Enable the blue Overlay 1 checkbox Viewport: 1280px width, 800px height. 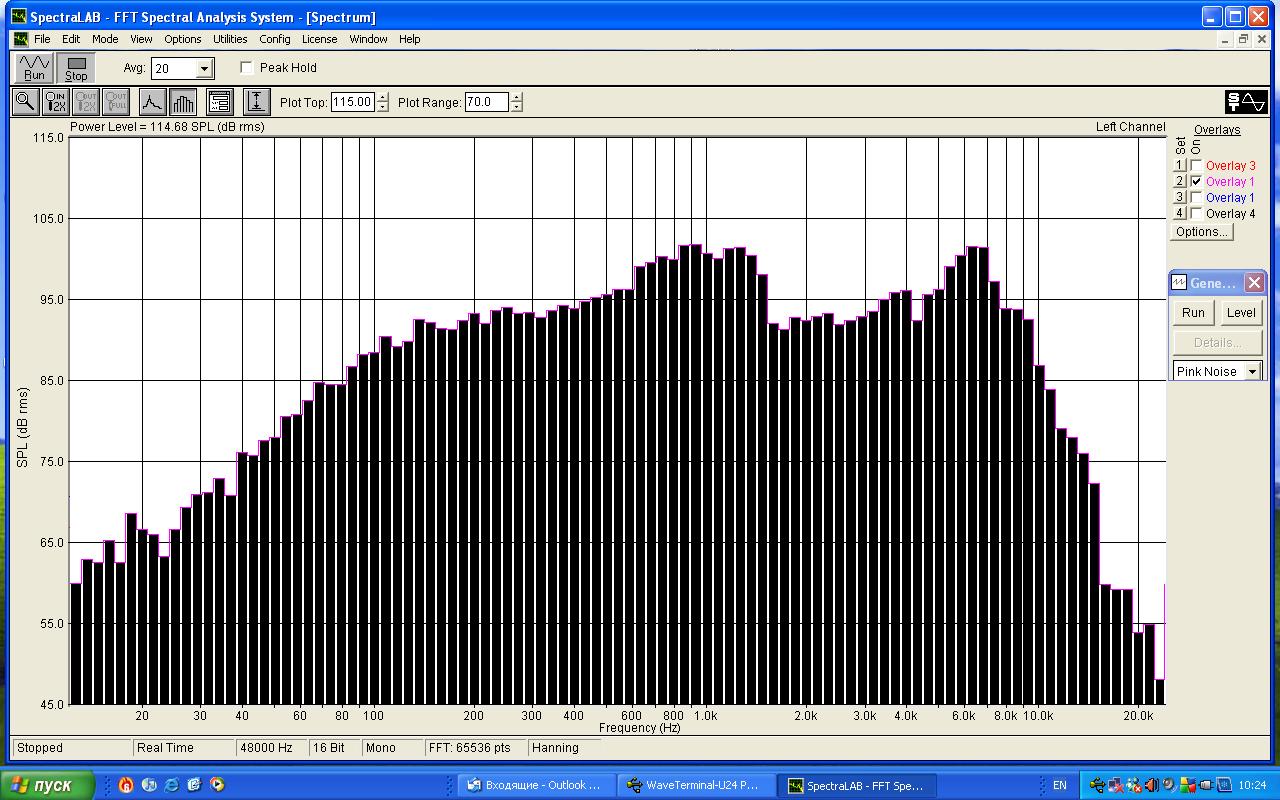tap(1197, 198)
